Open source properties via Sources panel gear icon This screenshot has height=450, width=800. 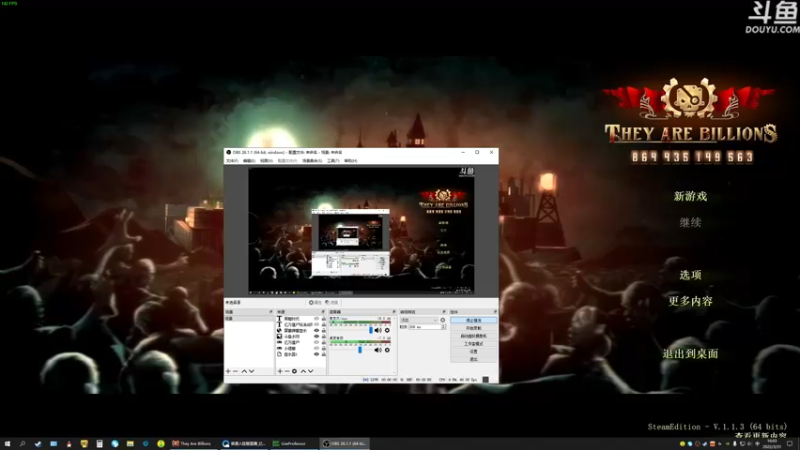pos(294,371)
